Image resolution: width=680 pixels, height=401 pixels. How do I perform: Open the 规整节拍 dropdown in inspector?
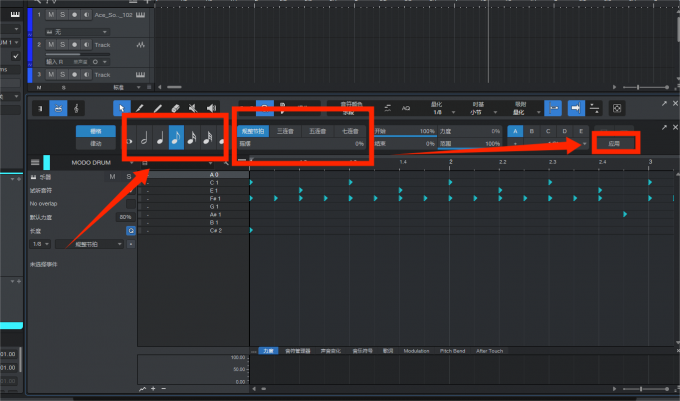89,244
